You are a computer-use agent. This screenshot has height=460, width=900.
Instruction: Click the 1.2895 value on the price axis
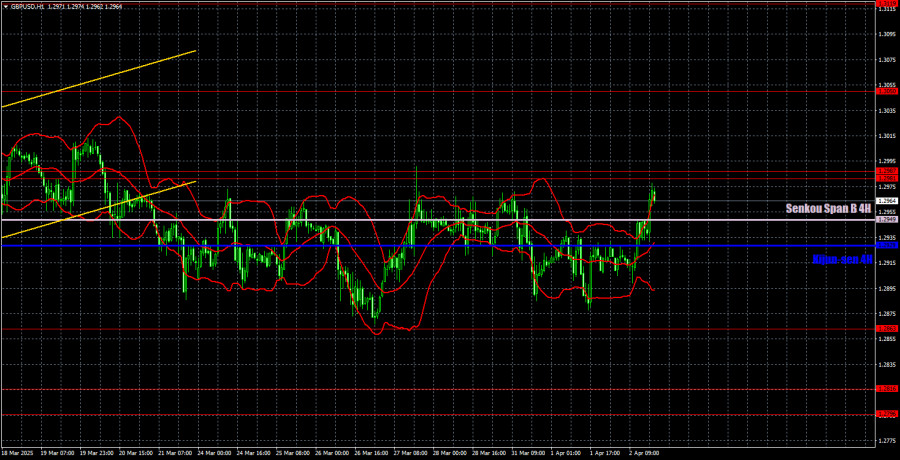887,288
